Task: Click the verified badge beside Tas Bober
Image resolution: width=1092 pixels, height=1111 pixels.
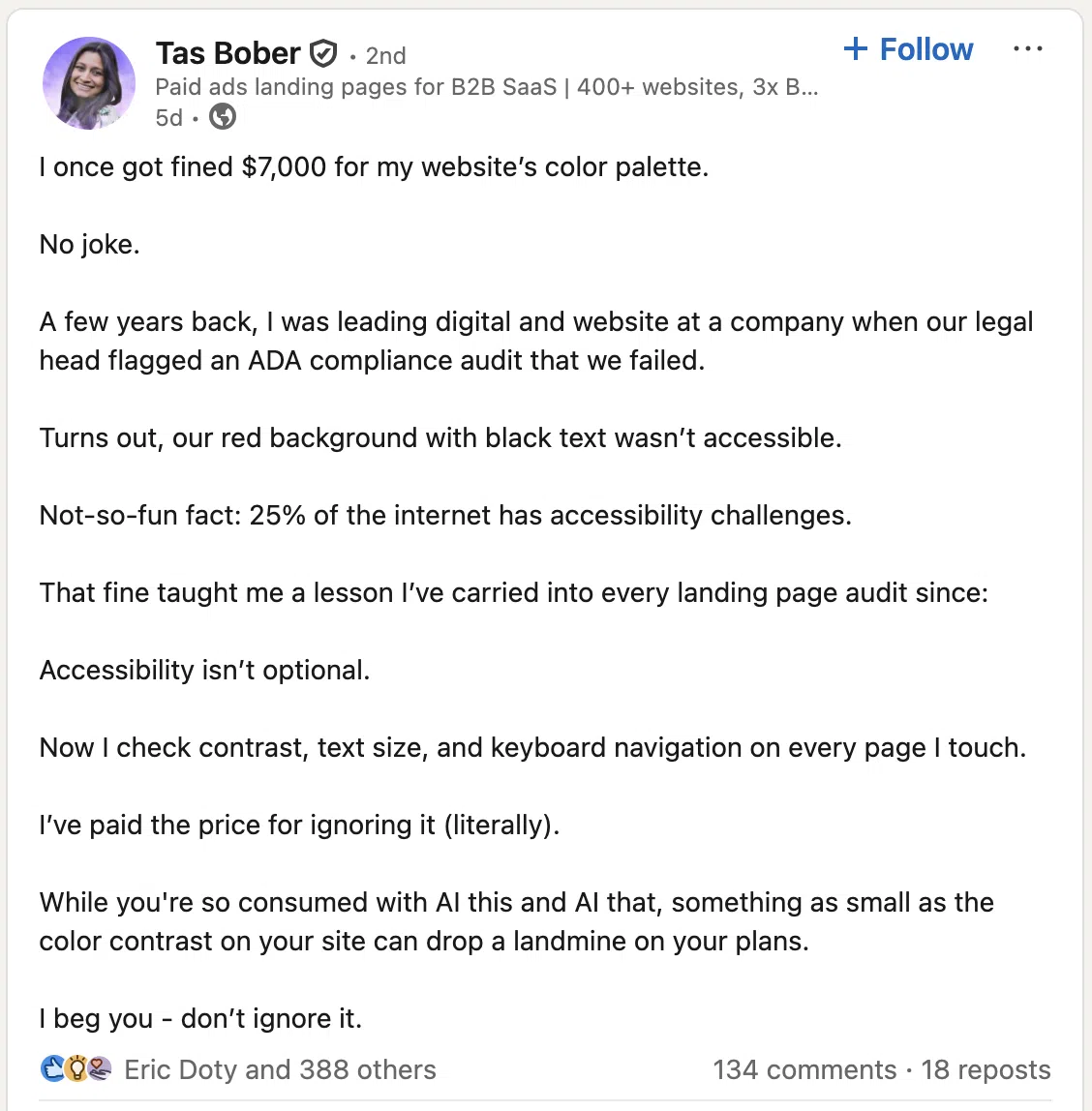Action: click(x=324, y=53)
